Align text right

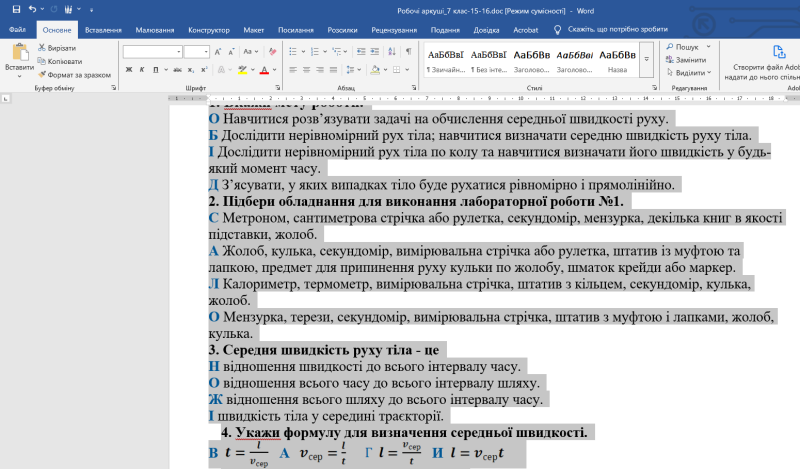(320, 69)
